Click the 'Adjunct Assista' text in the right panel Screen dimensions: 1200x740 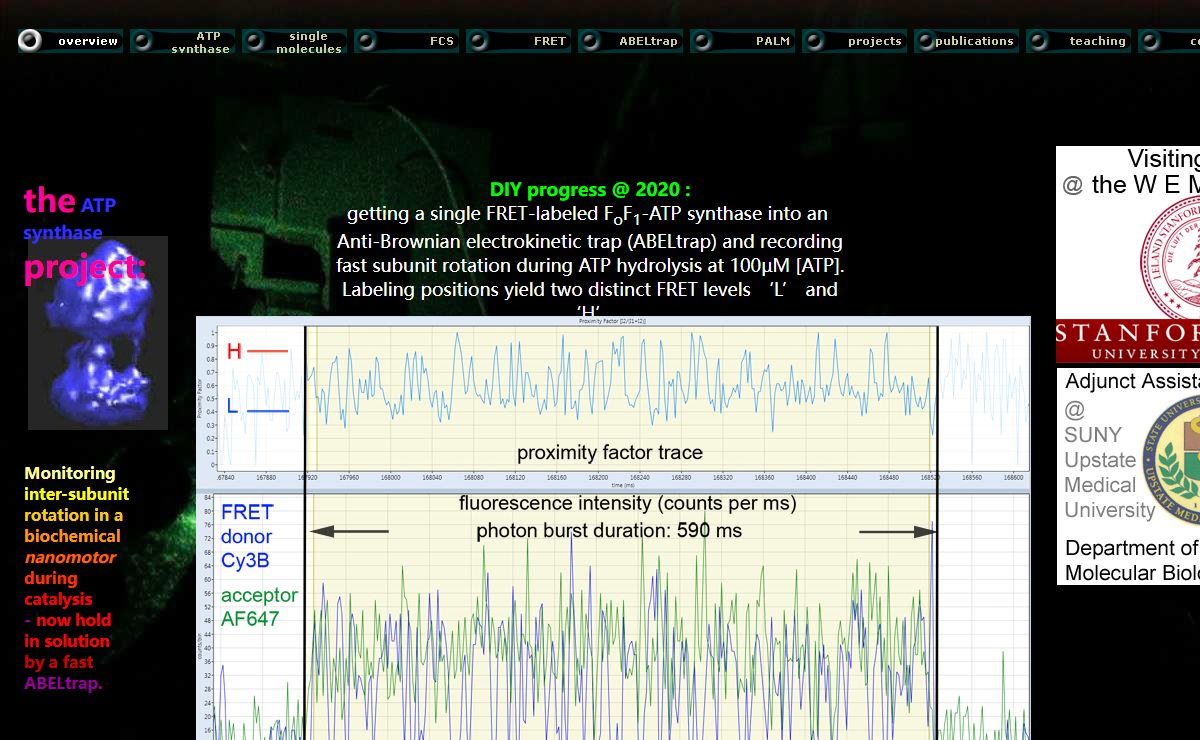[x=1132, y=381]
